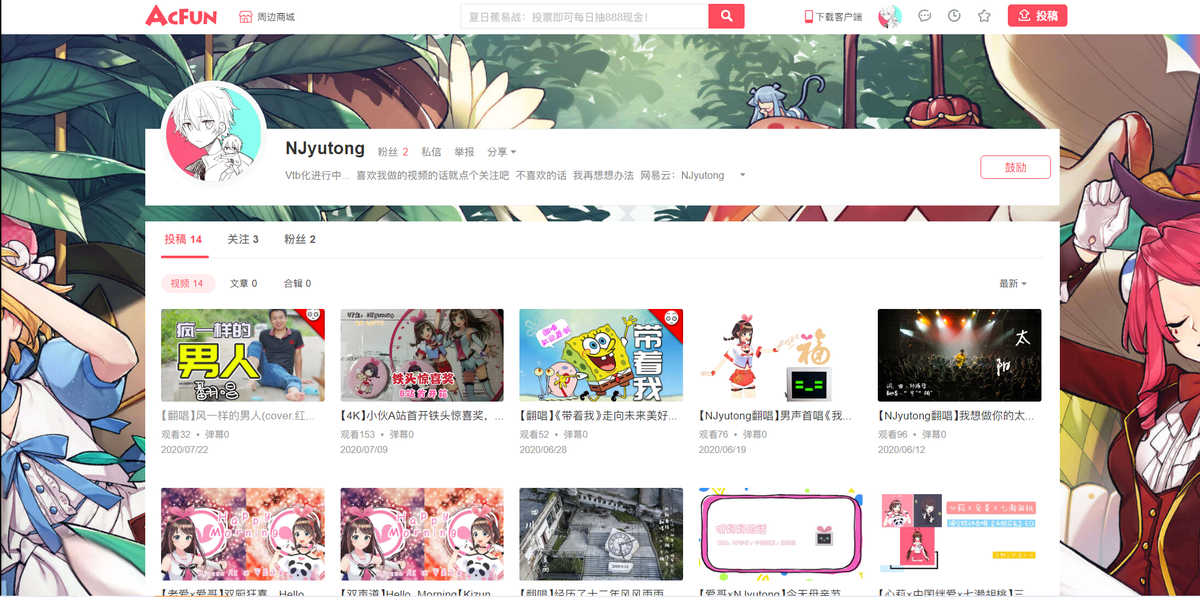This screenshot has width=1200, height=597.
Task: Open the 铁头惊喜奖 video thumbnail
Action: [422, 355]
